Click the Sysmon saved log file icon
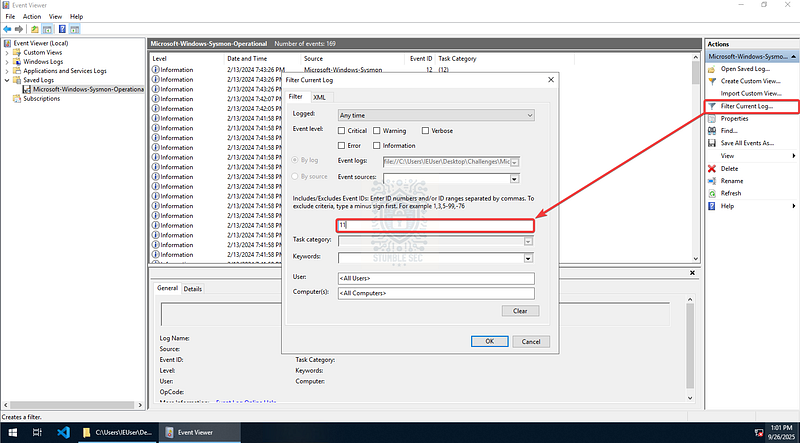The height and width of the screenshot is (443, 800). click(27, 89)
